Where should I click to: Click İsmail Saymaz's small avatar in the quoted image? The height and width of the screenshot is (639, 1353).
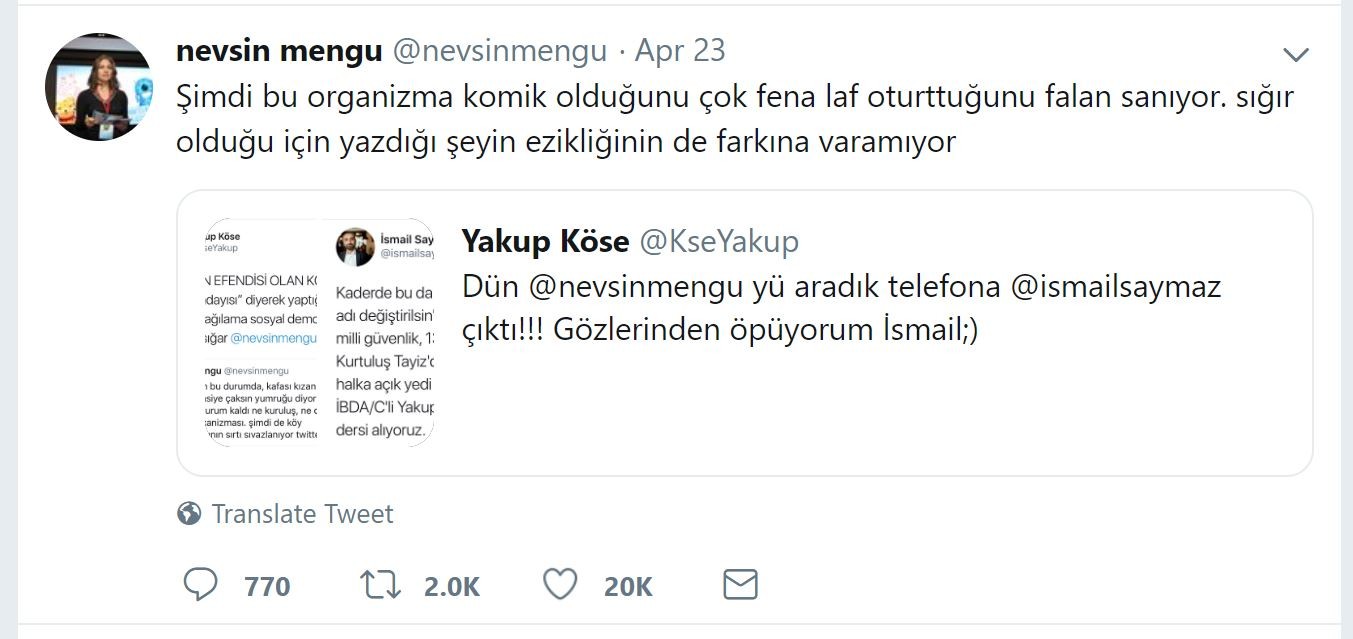pos(355,247)
